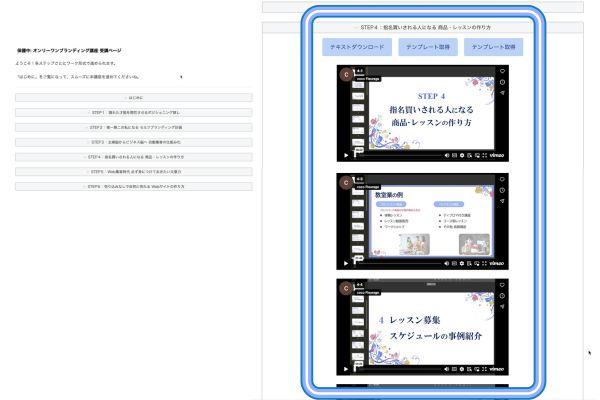Expand the STEP3 accordion item
Viewport: 600px width, 400px height.
click(134, 142)
